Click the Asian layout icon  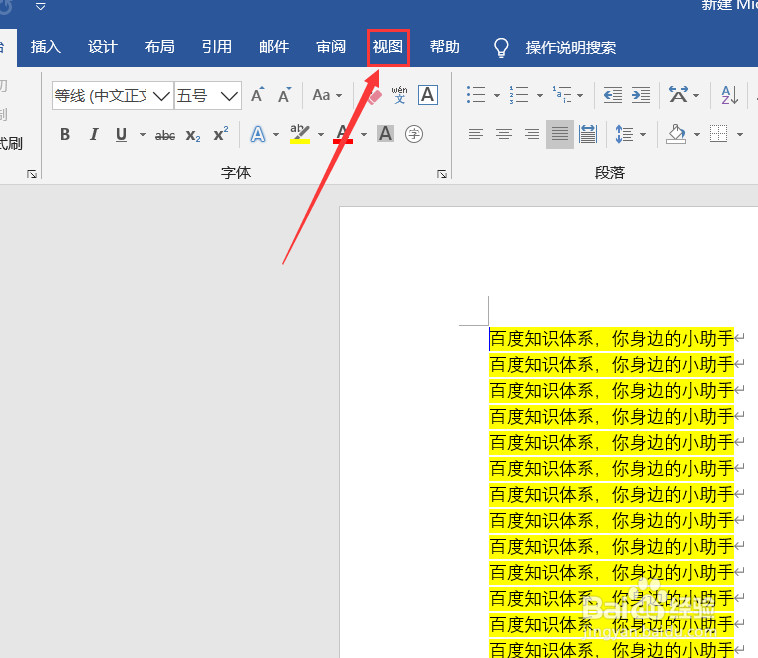[678, 95]
